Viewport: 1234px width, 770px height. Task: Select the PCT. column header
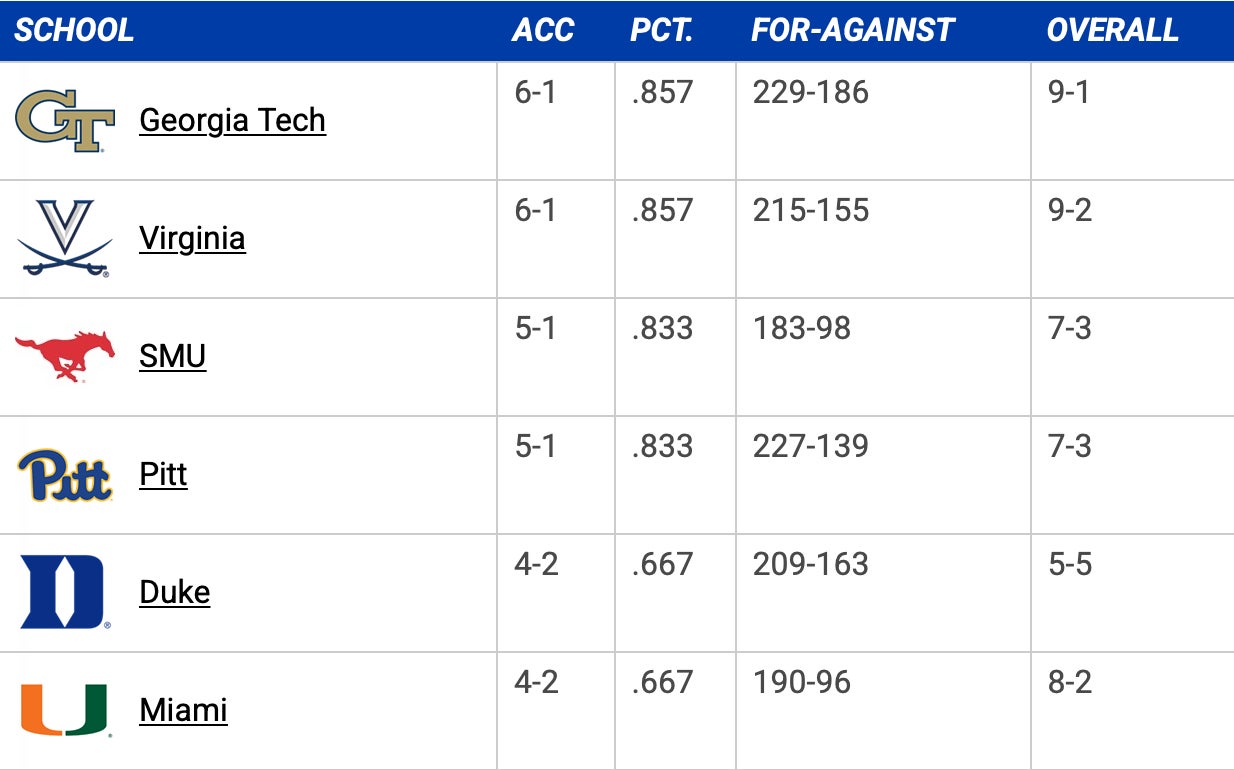(x=661, y=30)
